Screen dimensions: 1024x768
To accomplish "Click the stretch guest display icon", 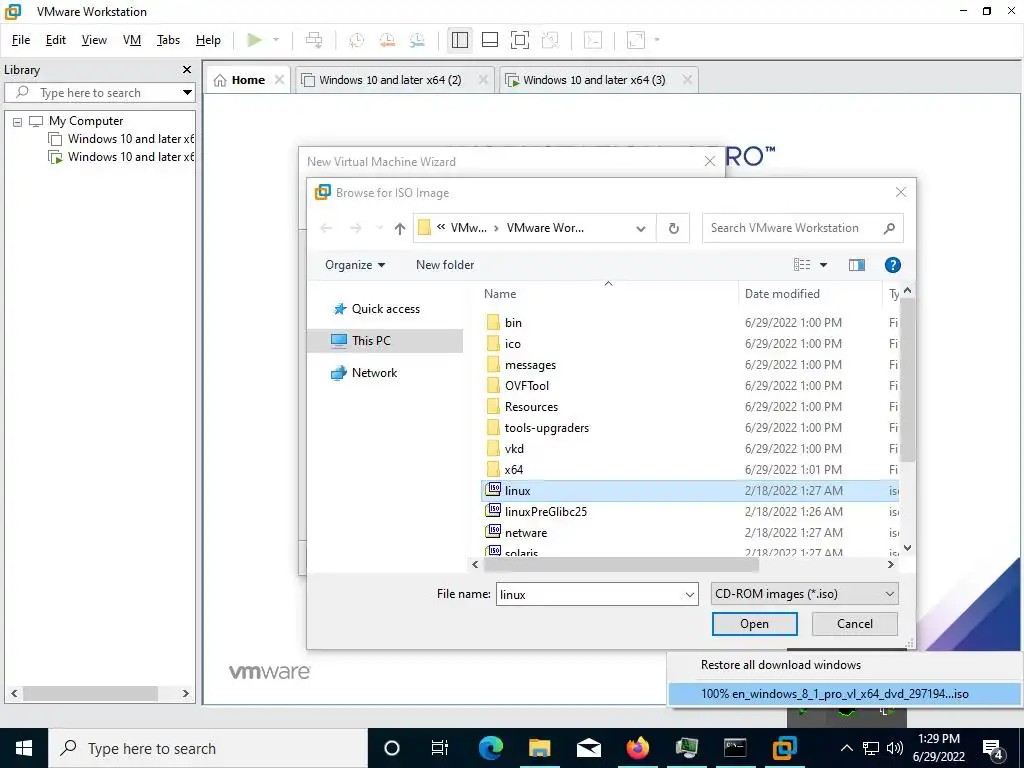I will (636, 40).
